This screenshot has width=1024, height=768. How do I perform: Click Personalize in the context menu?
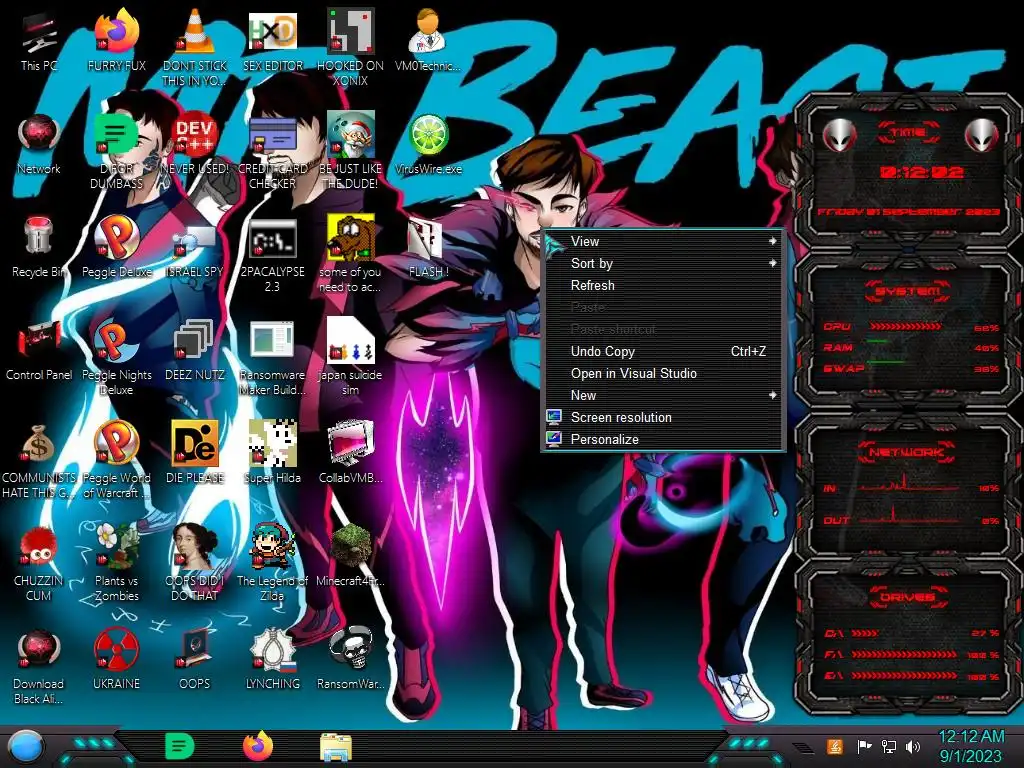[663, 440]
